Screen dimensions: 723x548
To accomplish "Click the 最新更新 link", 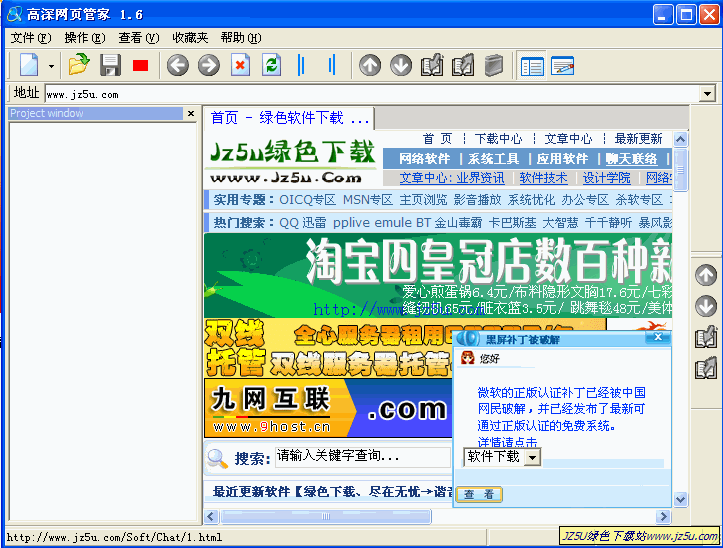I will [638, 138].
